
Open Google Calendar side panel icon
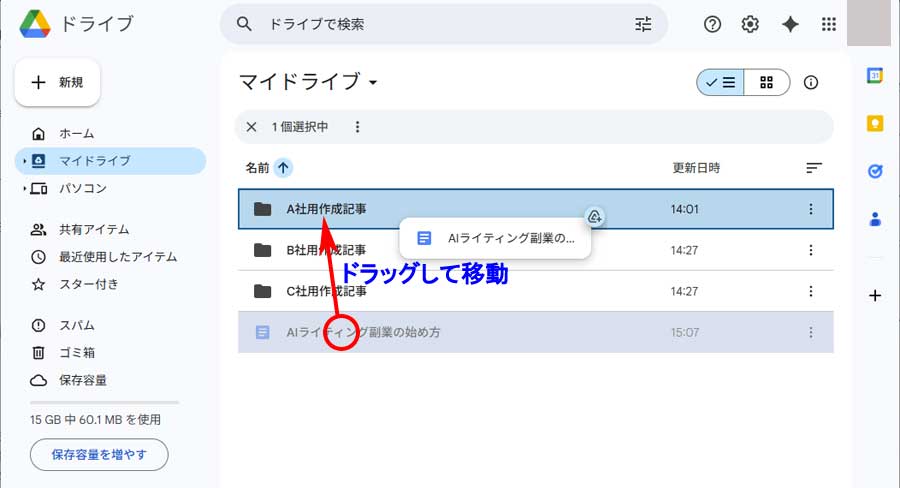pos(875,76)
